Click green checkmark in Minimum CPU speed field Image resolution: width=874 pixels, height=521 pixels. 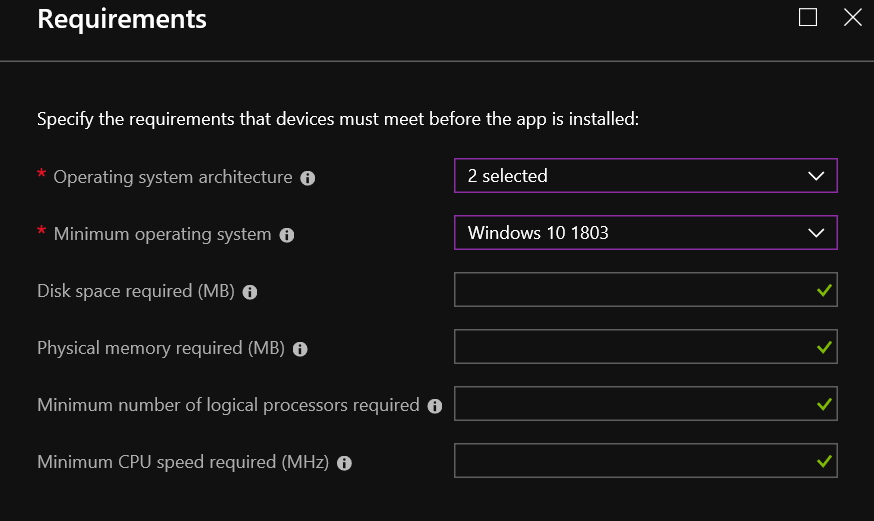(x=824, y=461)
